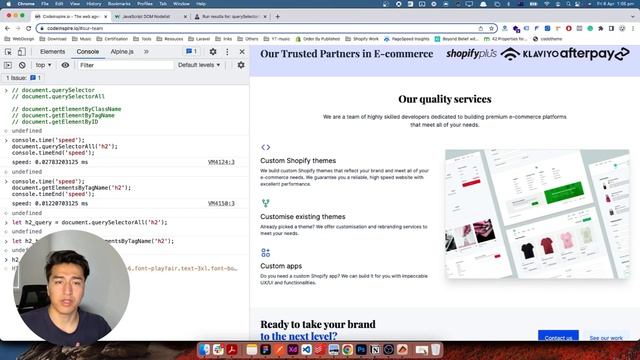Close the Codeinspire tab
This screenshot has height=360, width=640.
[x=105, y=17]
